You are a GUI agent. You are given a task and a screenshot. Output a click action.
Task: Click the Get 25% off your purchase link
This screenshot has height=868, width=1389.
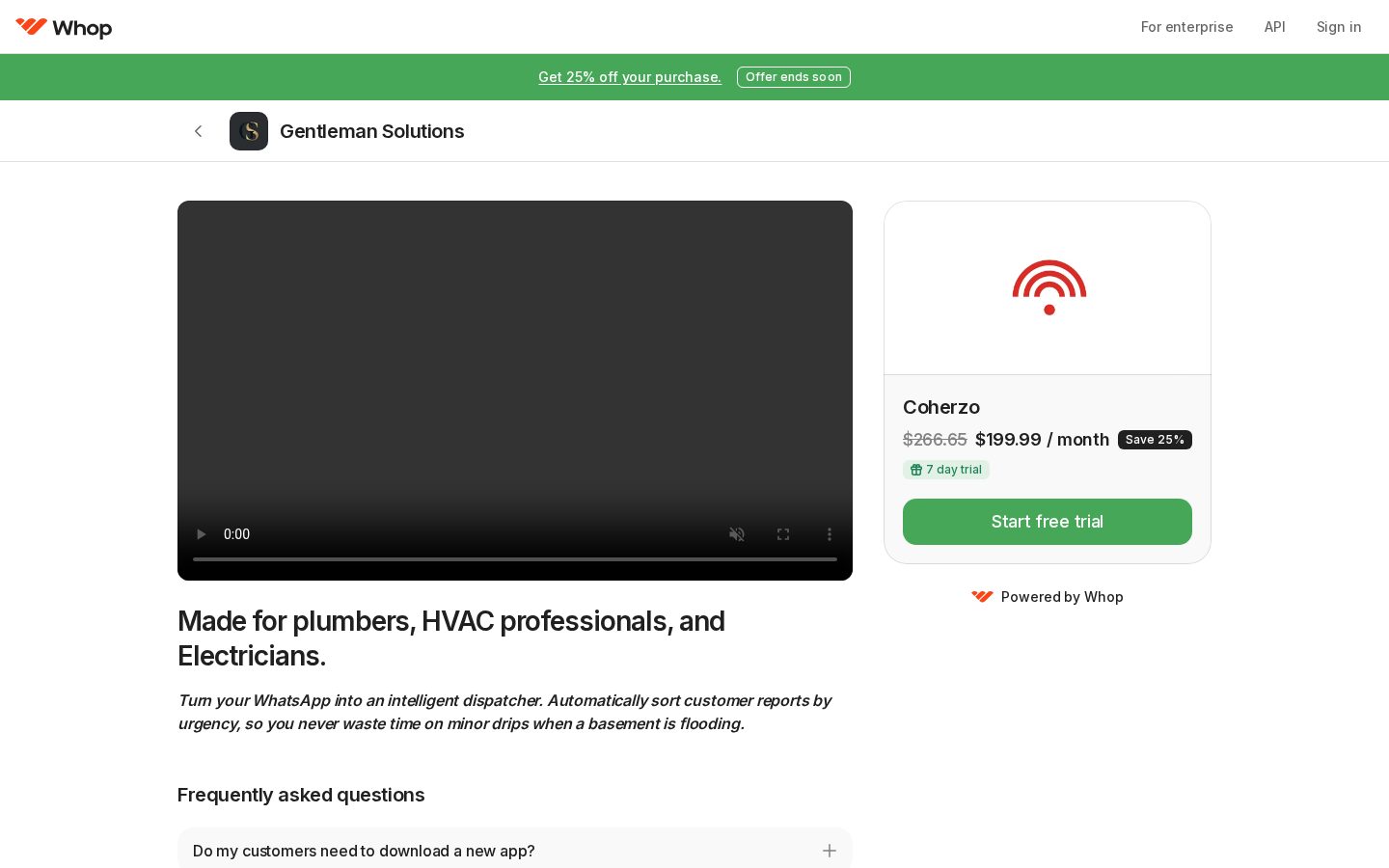click(630, 77)
